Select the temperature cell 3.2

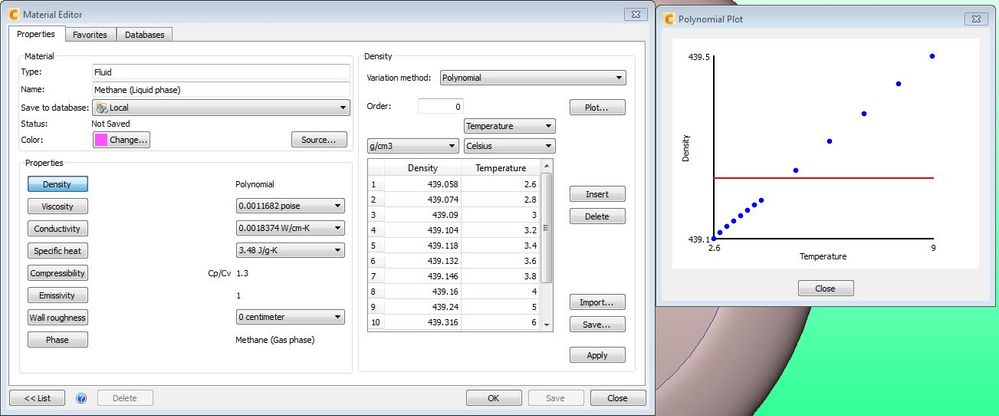point(501,230)
